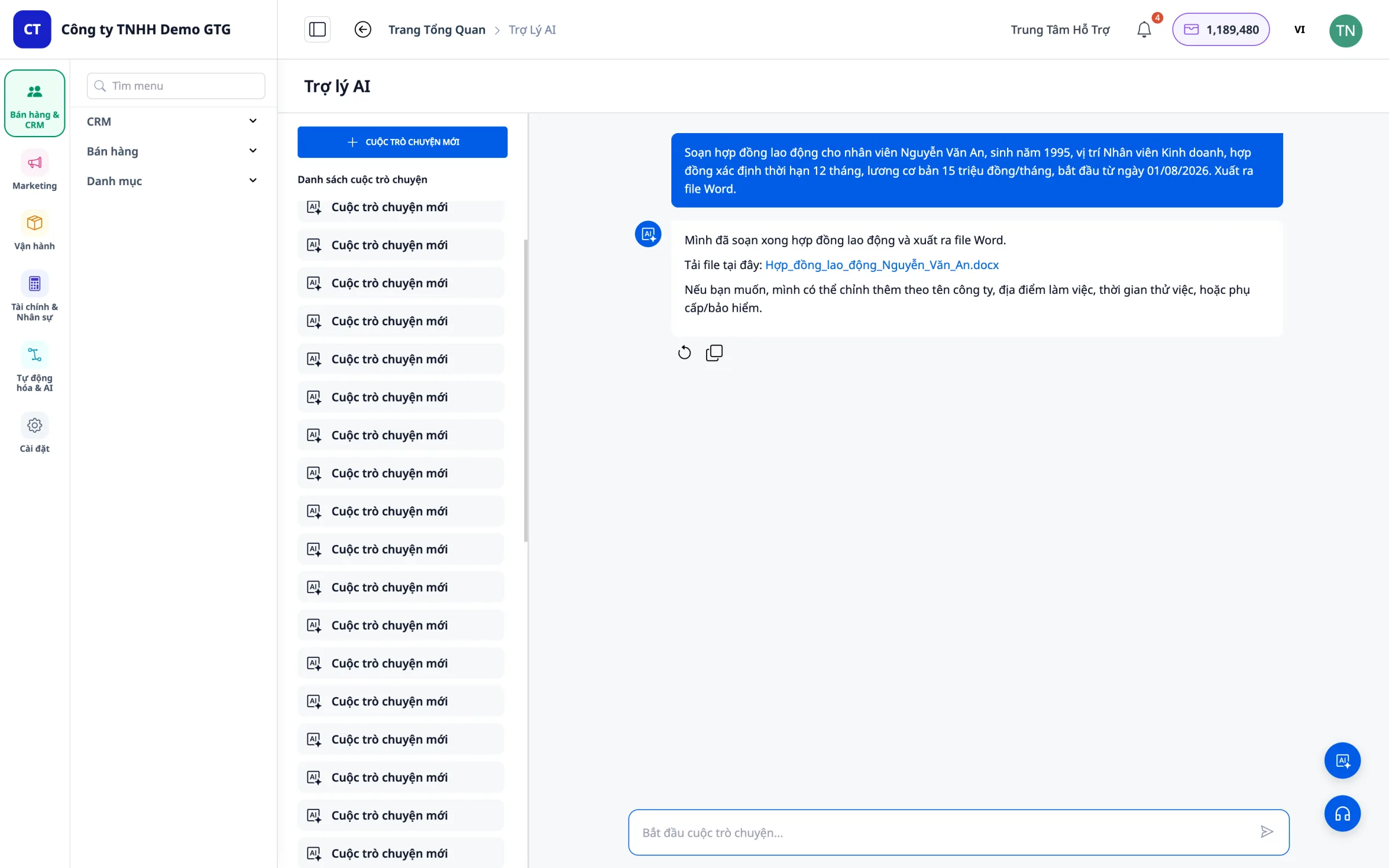Viewport: 1389px width, 868px height.
Task: Open the floating AI assistant button
Action: coord(1343,760)
